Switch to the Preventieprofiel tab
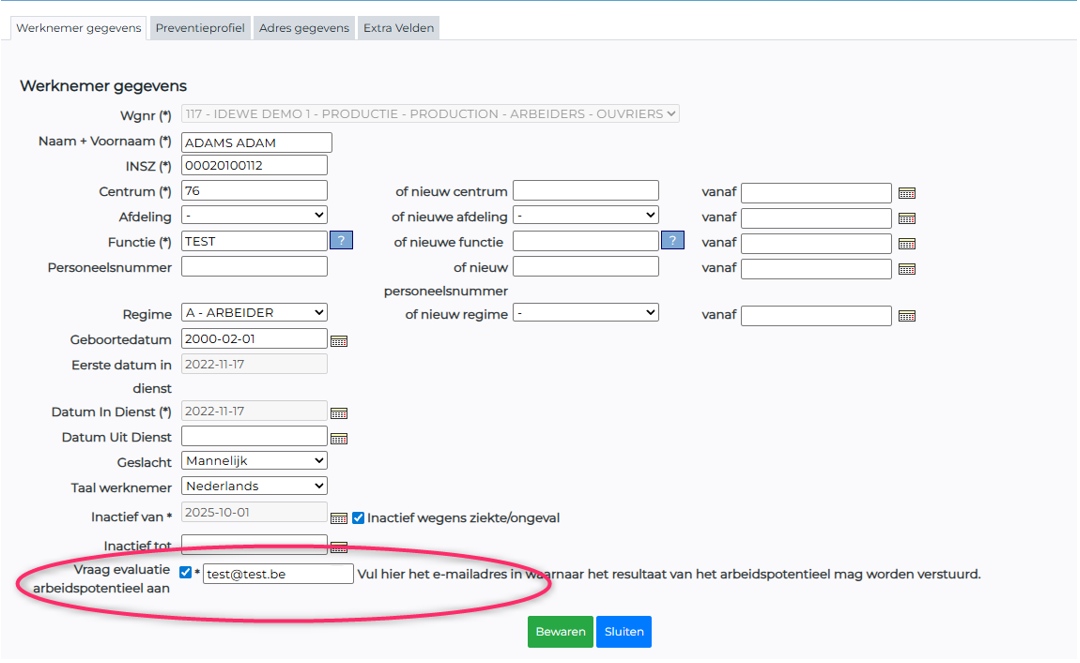This screenshot has width=1080, height=663. (x=200, y=28)
